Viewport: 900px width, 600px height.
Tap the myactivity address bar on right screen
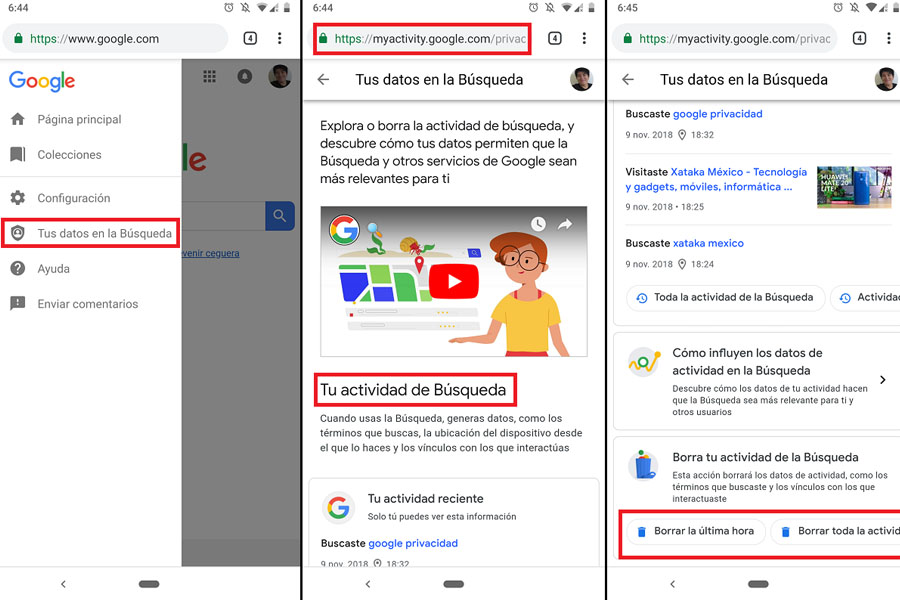click(x=724, y=38)
